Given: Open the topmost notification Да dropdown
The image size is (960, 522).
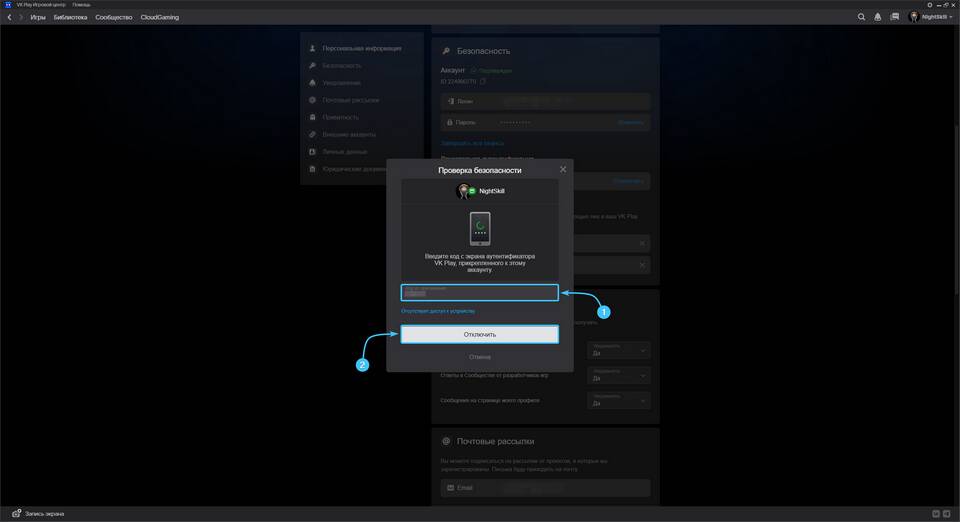Looking at the screenshot, I should pyautogui.click(x=619, y=350).
